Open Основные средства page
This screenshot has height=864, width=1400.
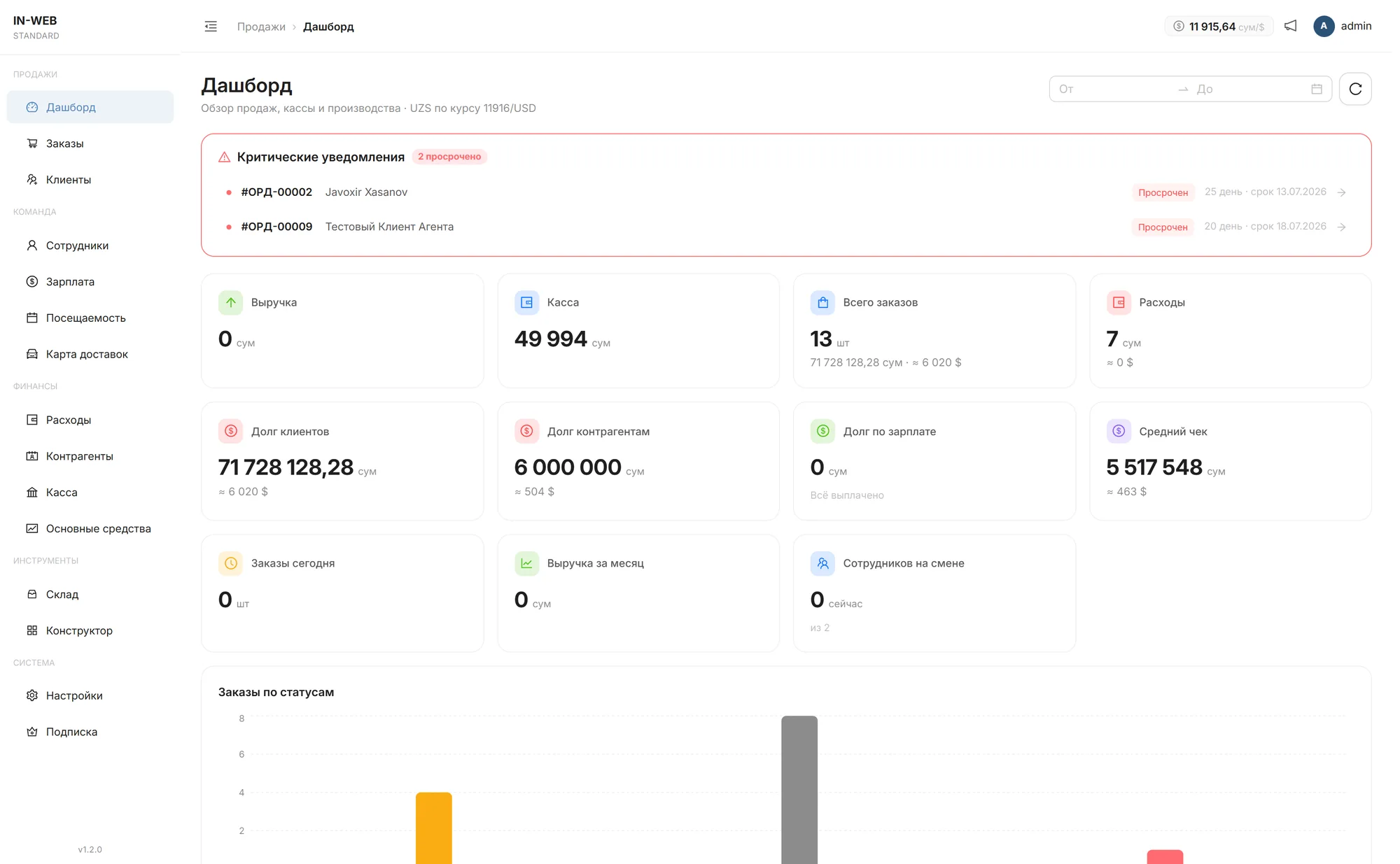click(x=90, y=529)
